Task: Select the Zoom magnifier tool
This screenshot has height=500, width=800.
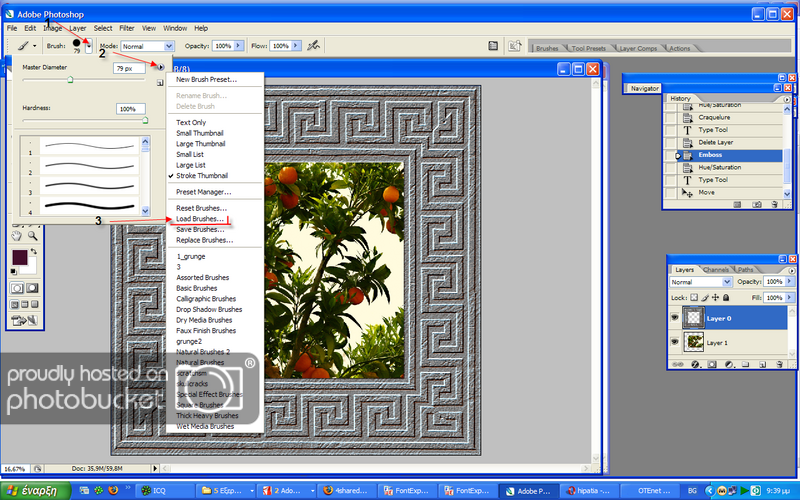Action: (33, 236)
